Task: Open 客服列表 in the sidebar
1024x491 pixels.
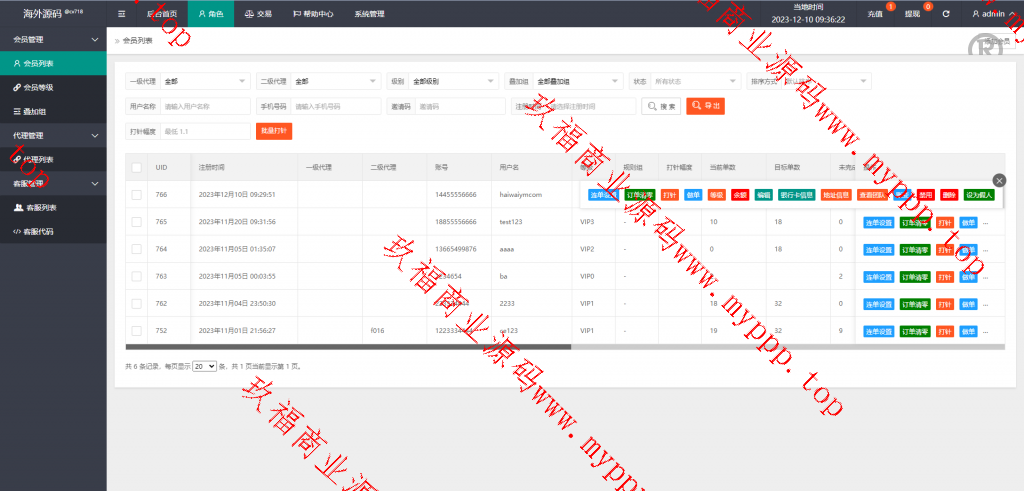Action: click(x=40, y=208)
